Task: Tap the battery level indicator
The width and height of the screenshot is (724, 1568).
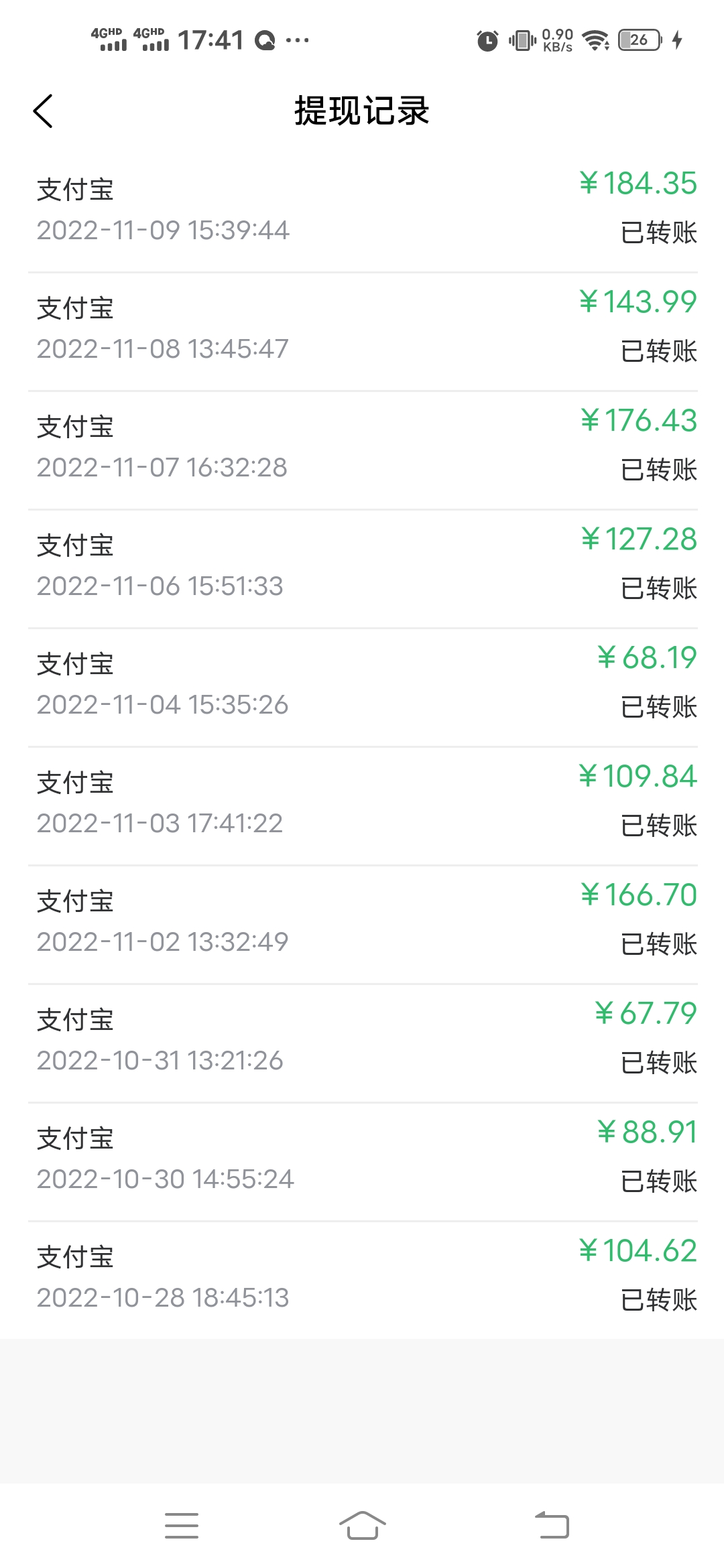Action: pos(640,40)
